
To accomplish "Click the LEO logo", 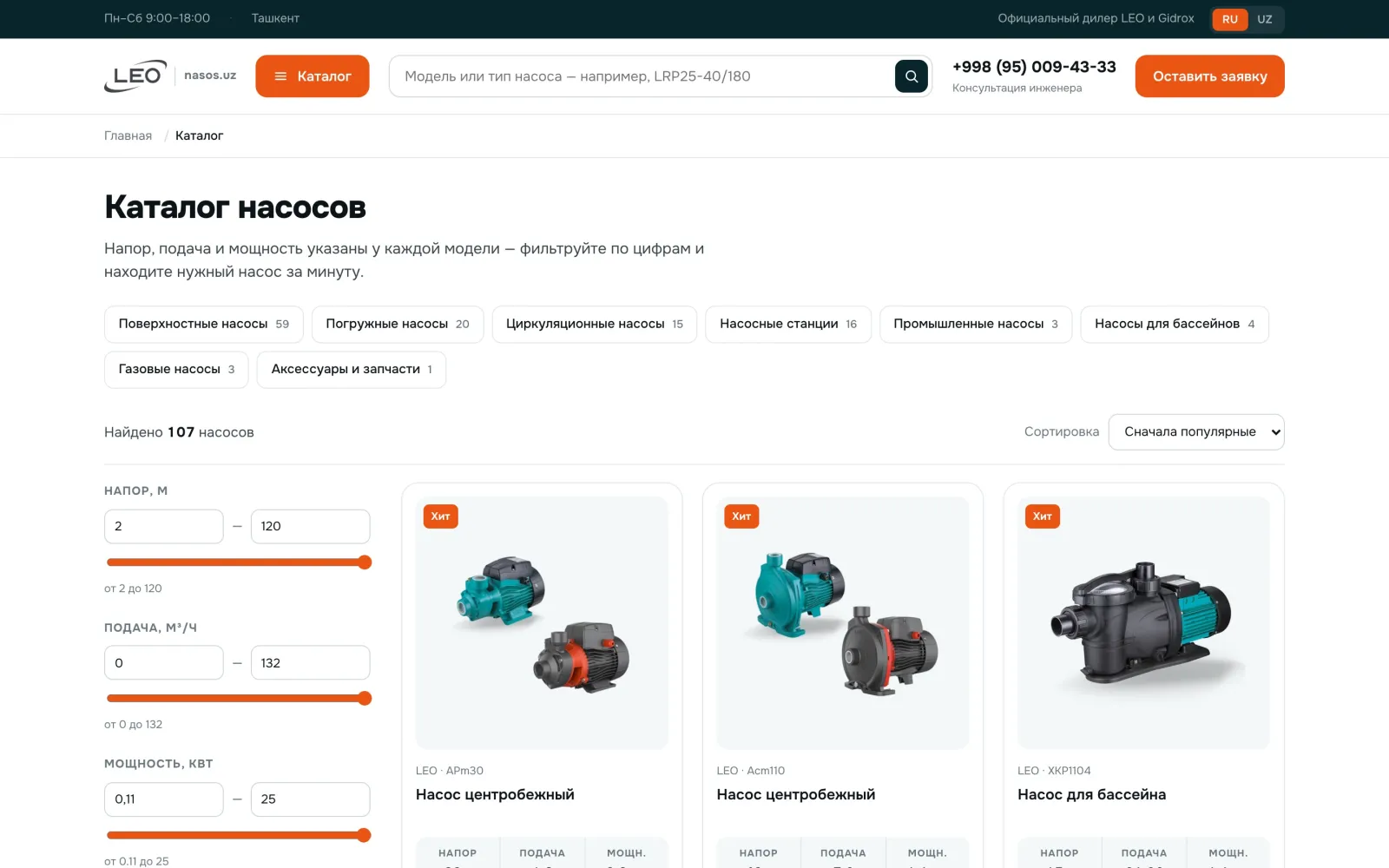I will 135,76.
